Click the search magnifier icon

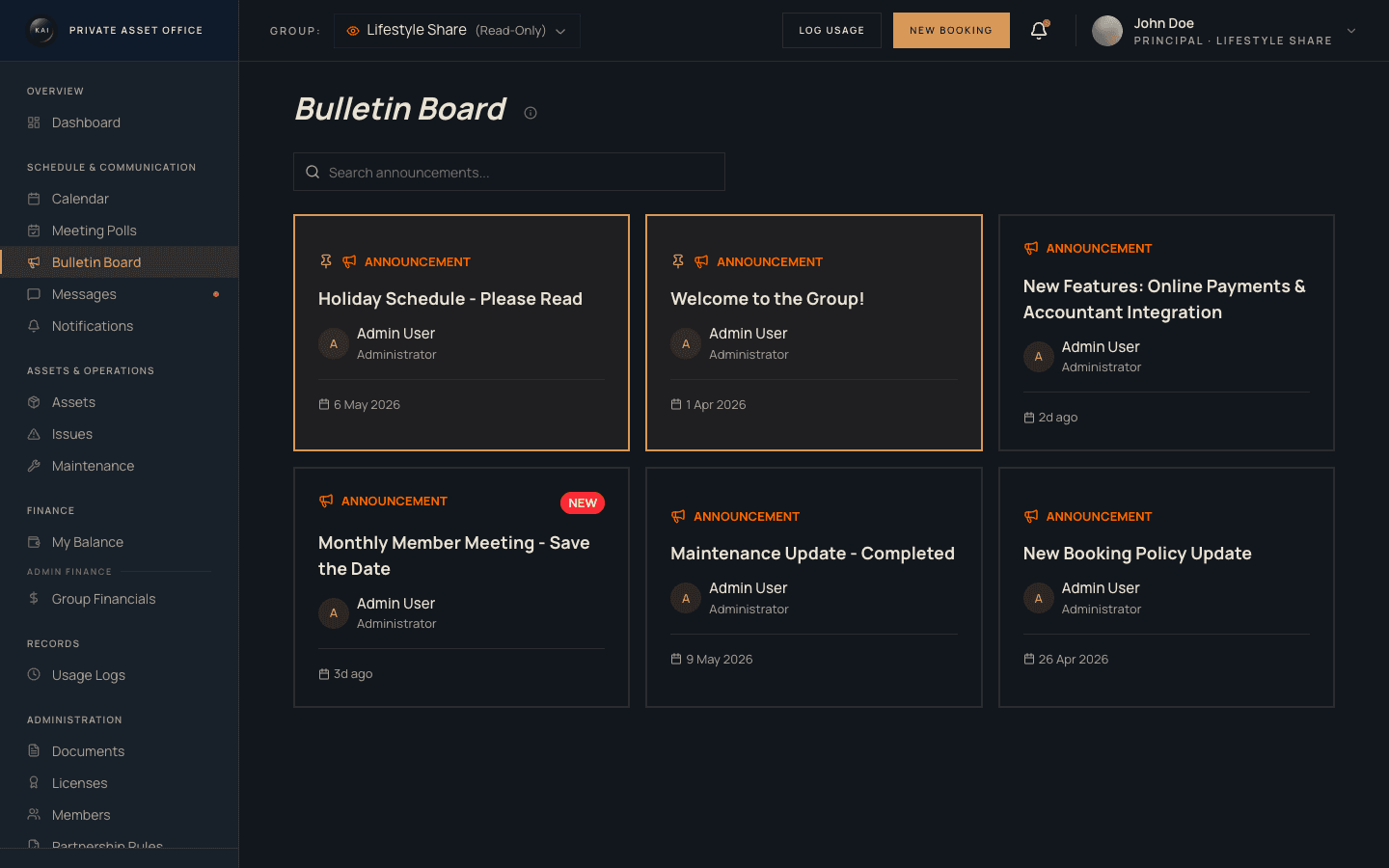(313, 172)
